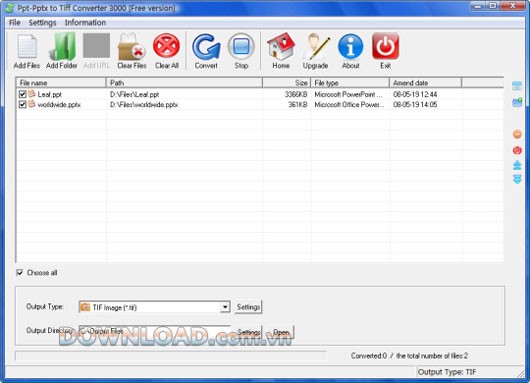
Task: Click the Converted 0 total files status text
Action: (409, 356)
